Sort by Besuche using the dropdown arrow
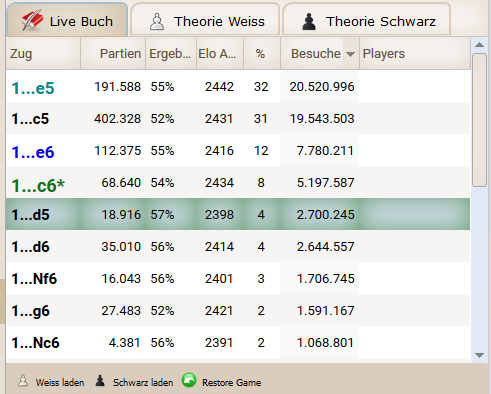This screenshot has width=491, height=394. coord(350,54)
